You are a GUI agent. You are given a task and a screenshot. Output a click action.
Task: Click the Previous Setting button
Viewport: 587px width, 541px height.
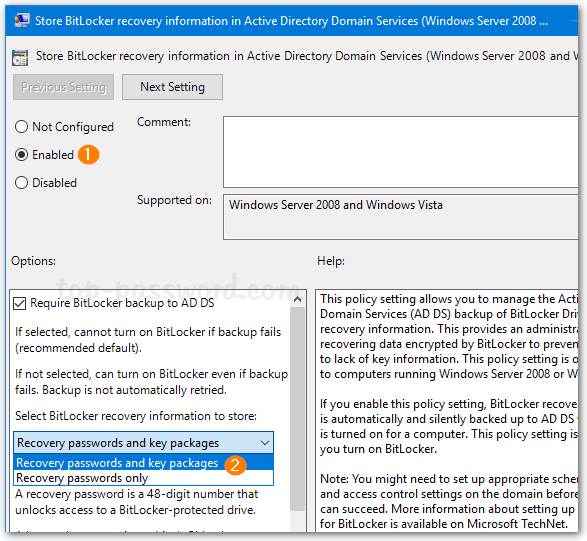(63, 87)
